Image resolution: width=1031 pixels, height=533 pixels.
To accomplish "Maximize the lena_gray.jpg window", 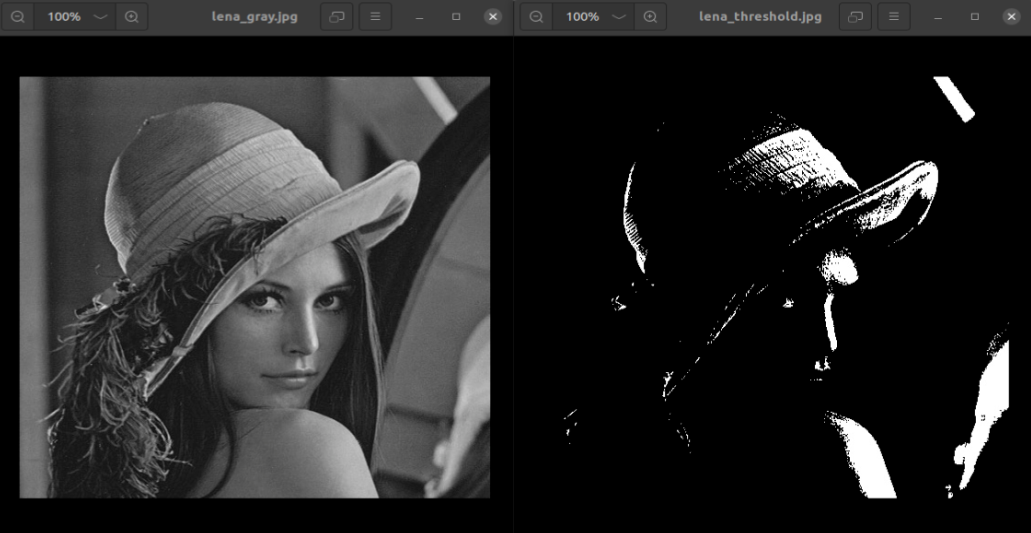I will click(456, 17).
